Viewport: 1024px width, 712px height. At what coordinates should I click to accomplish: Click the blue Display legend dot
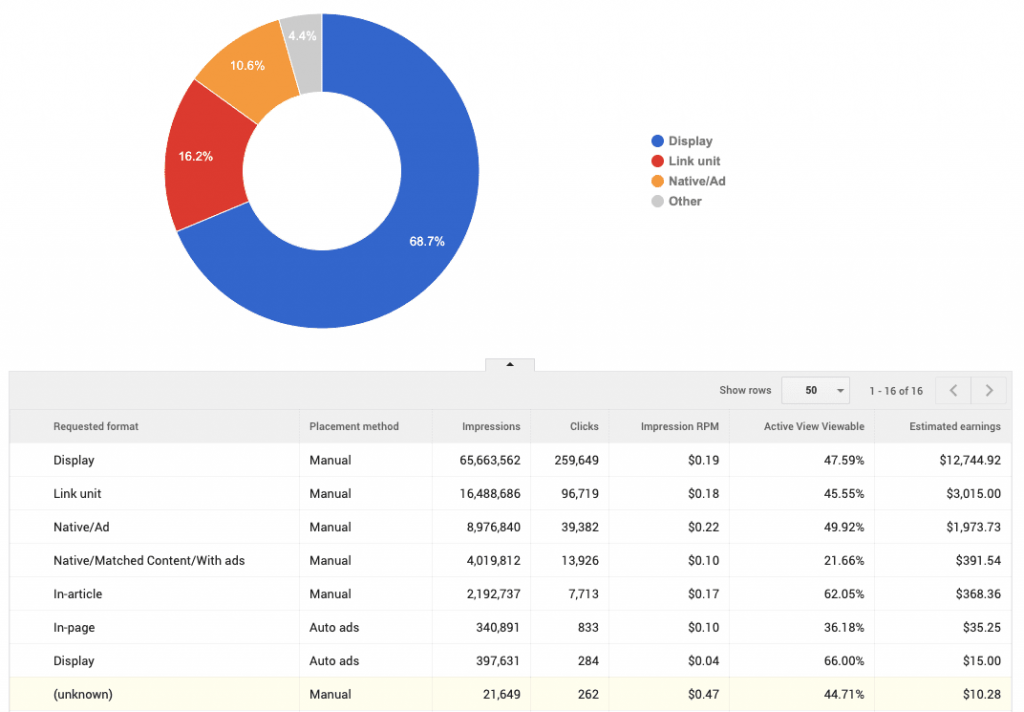coord(657,141)
